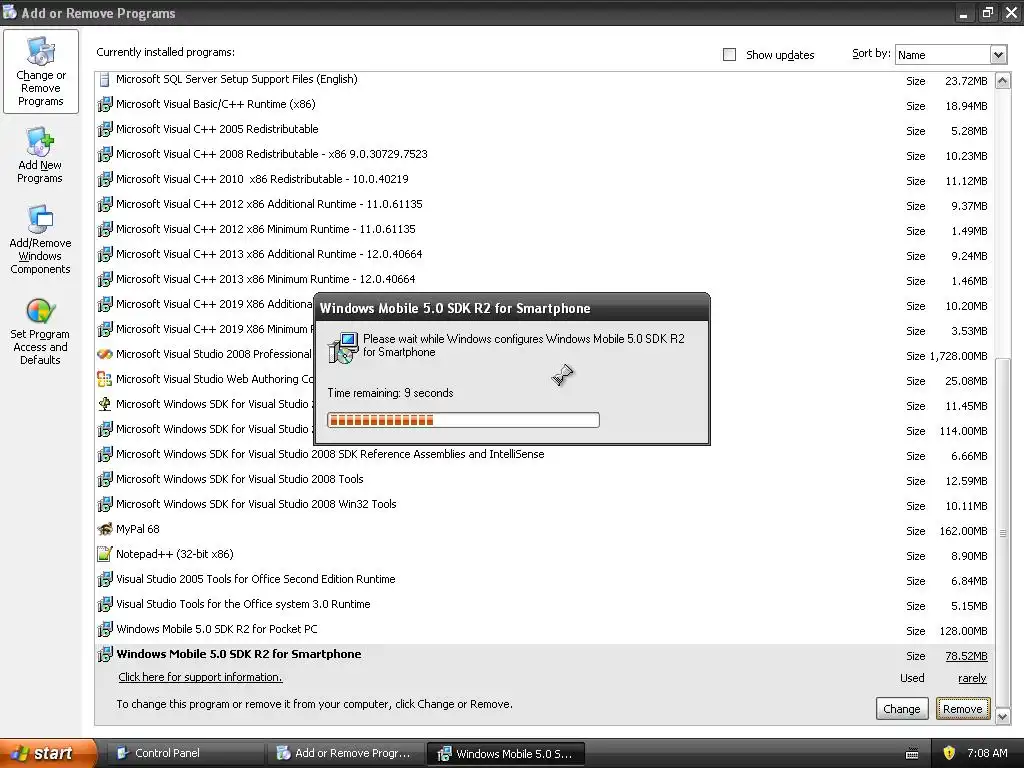This screenshot has height=768, width=1024.
Task: Toggle the Show updates checkbox
Action: [x=729, y=55]
